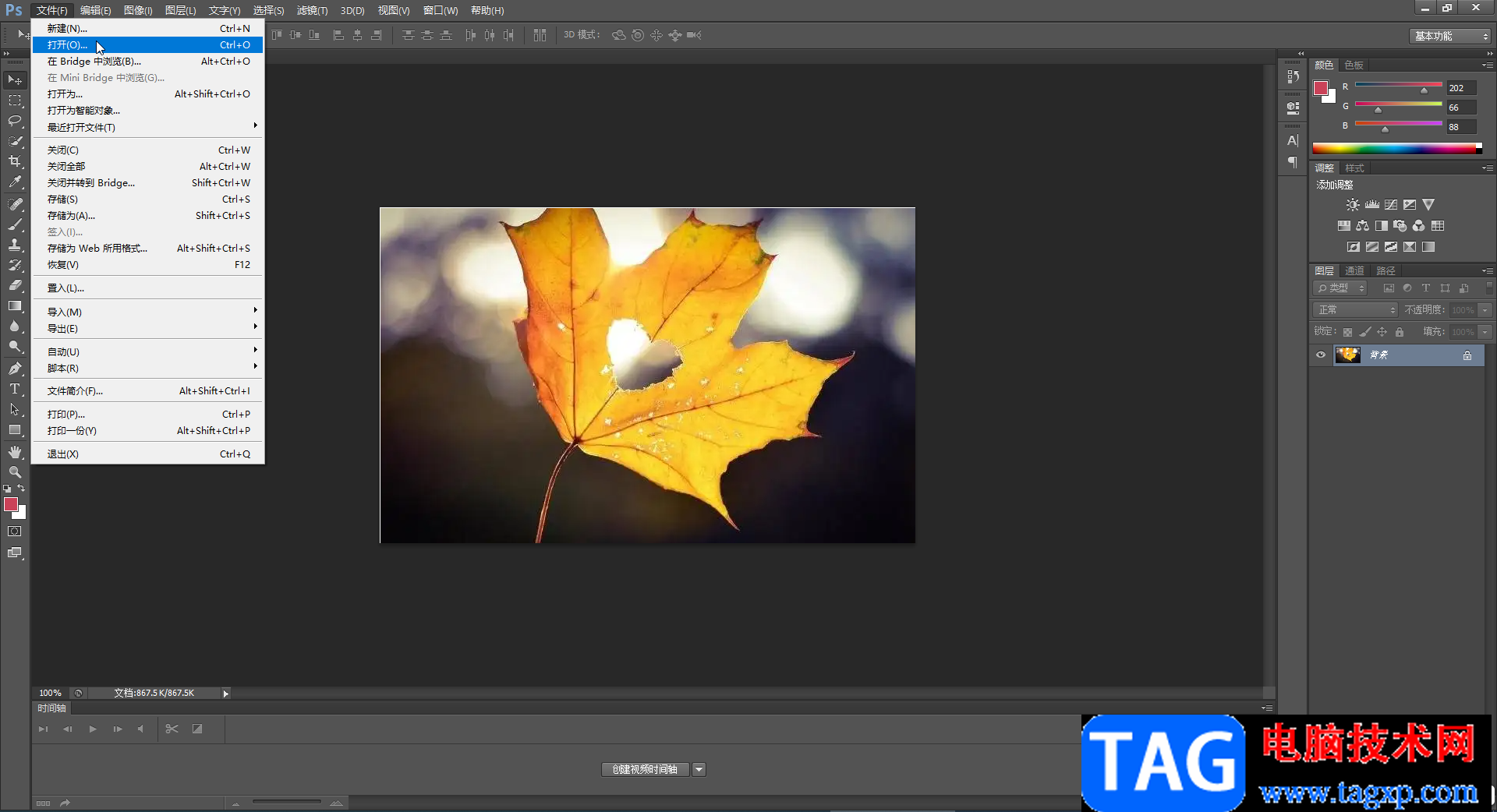The width and height of the screenshot is (1497, 812).
Task: Open the status bar info arrow
Action: click(x=225, y=694)
